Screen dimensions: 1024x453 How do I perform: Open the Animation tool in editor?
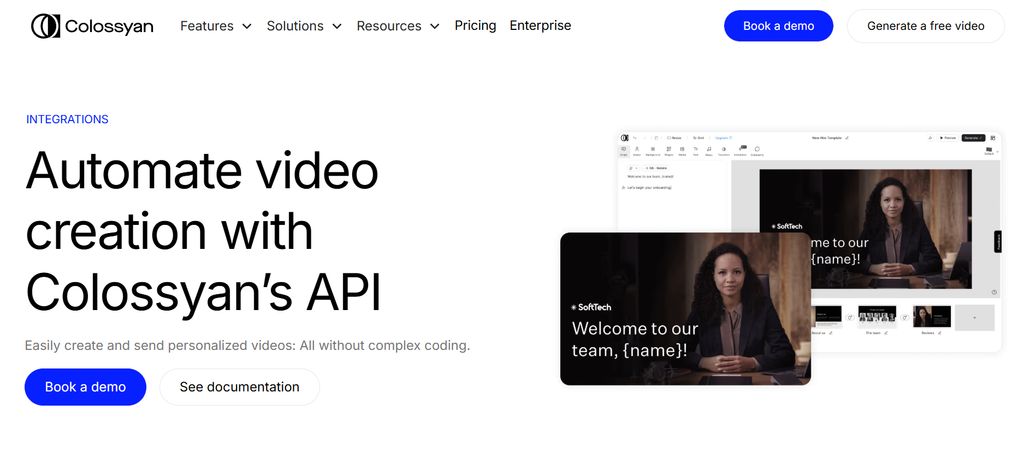[740, 151]
